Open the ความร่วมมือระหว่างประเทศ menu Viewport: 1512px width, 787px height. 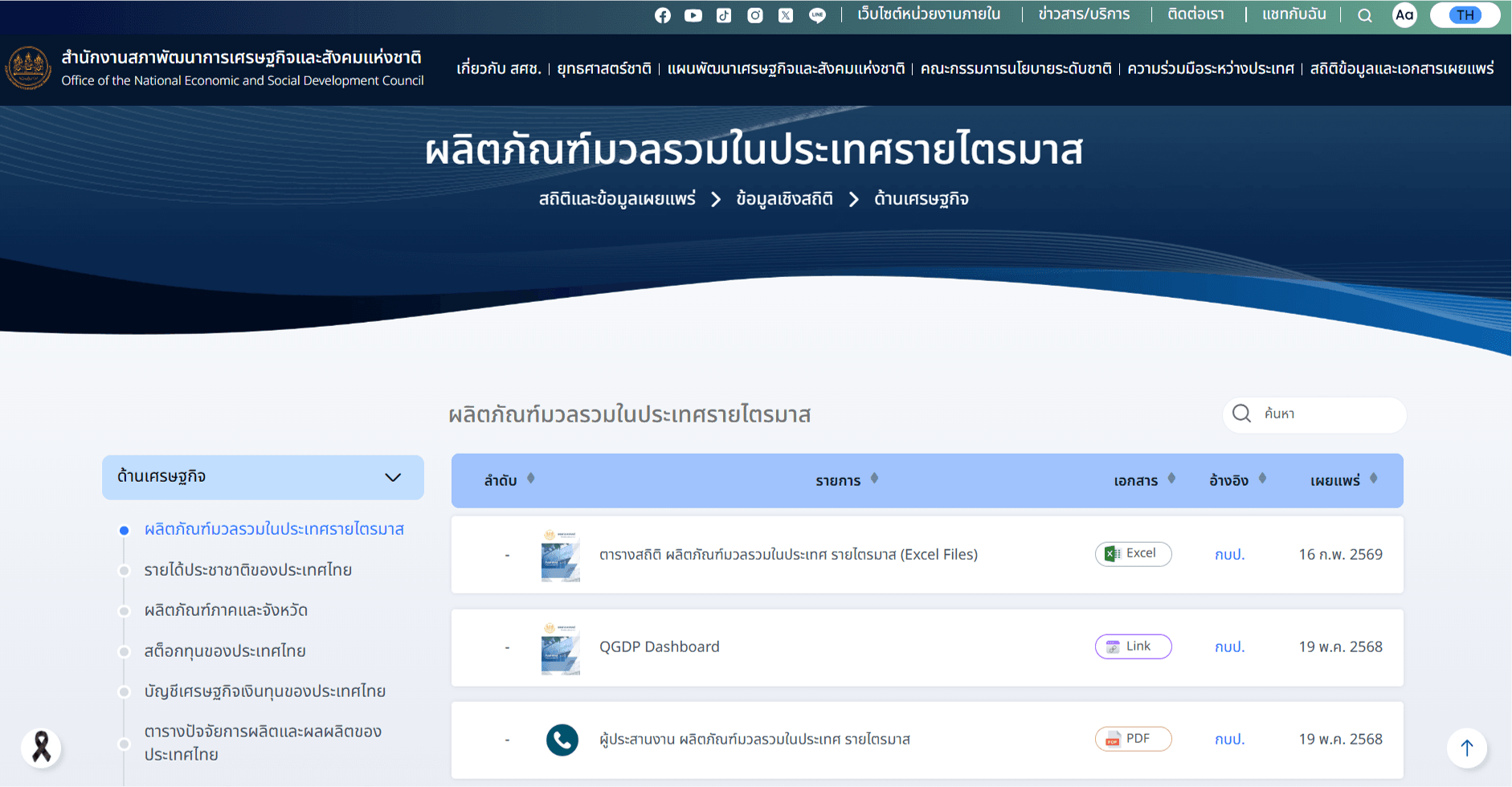1210,69
